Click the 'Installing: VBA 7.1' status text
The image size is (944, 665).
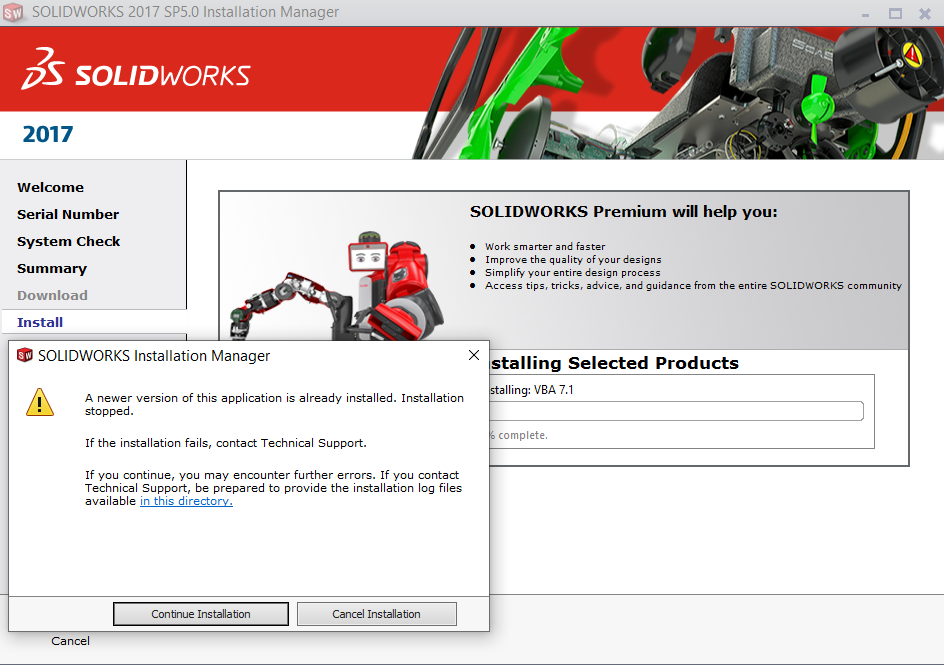pos(532,390)
